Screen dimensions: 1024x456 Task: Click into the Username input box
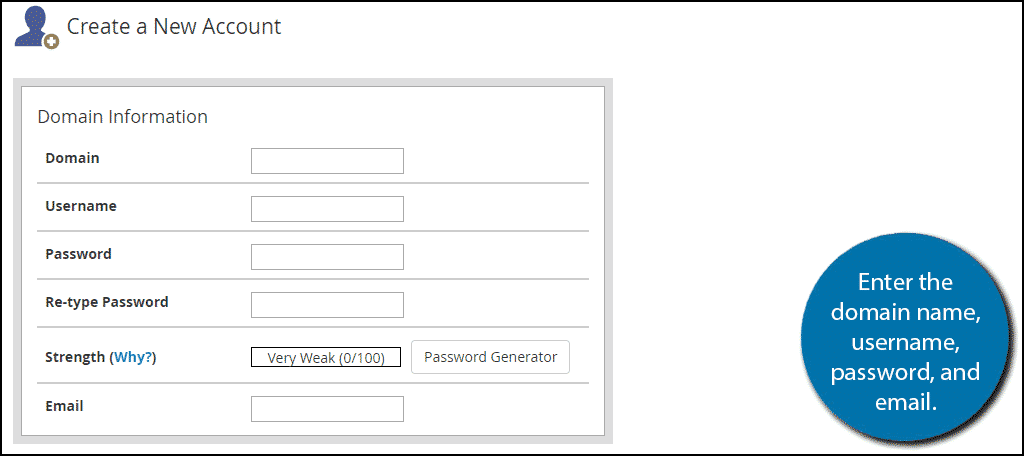click(x=327, y=209)
